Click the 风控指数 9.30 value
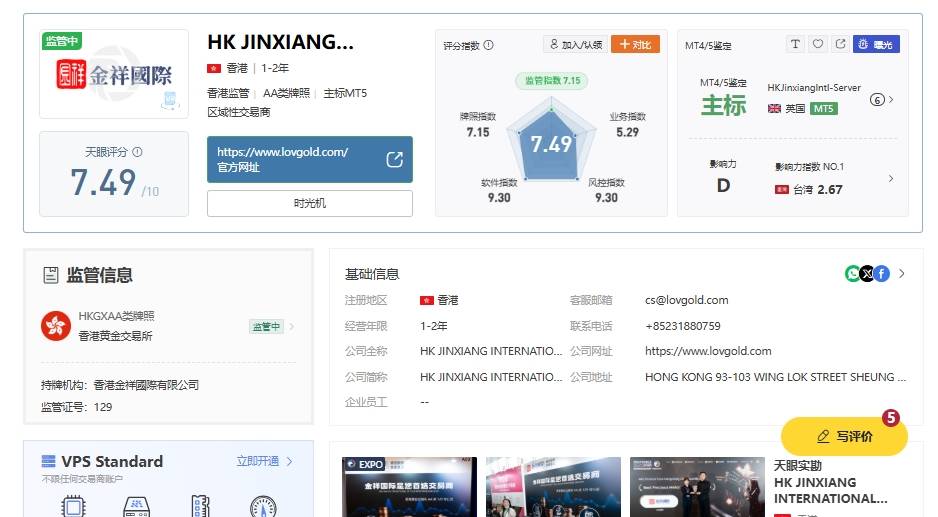938x517 pixels. coord(606,197)
